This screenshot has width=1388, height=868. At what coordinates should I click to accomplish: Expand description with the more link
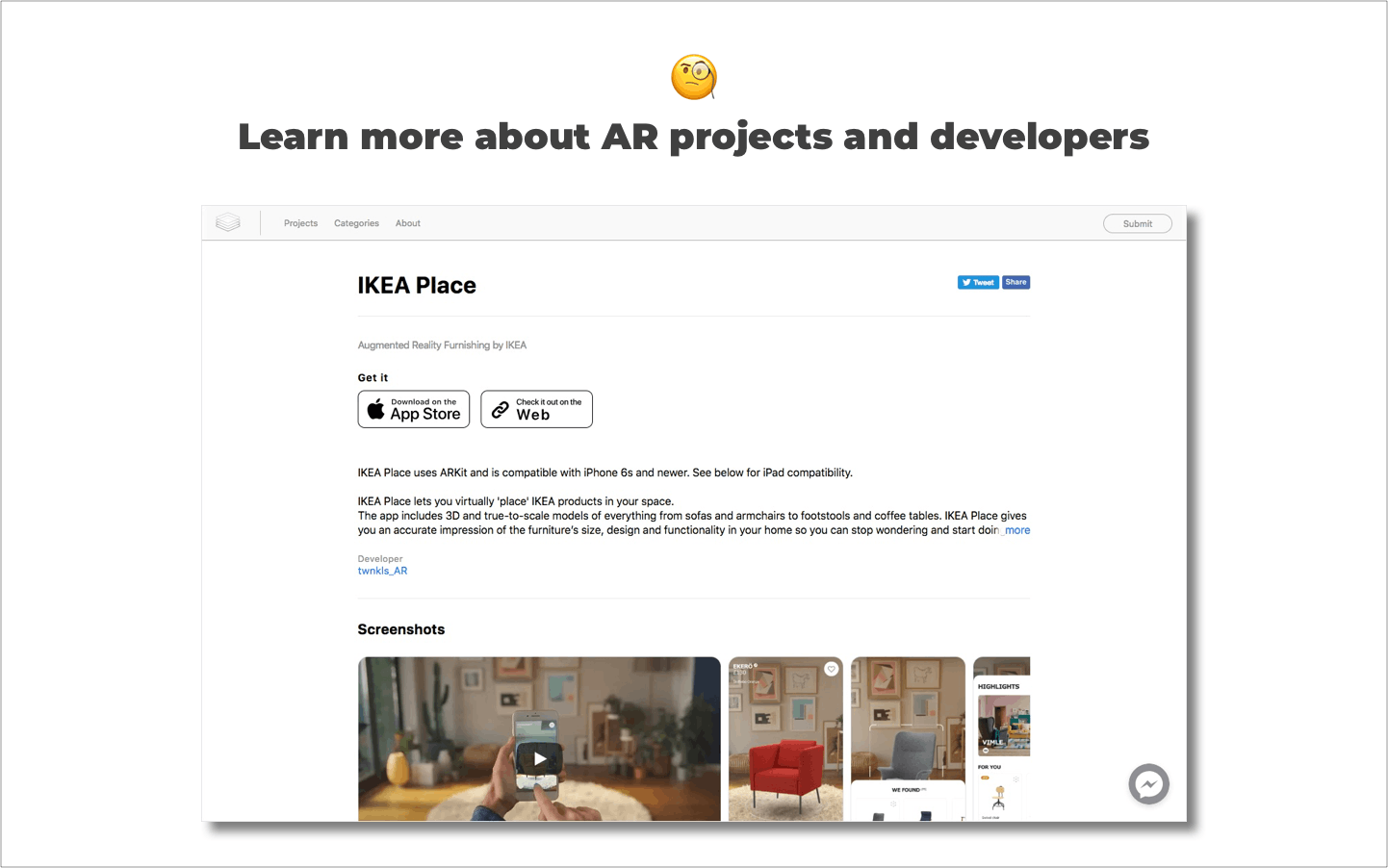pyautogui.click(x=1017, y=530)
